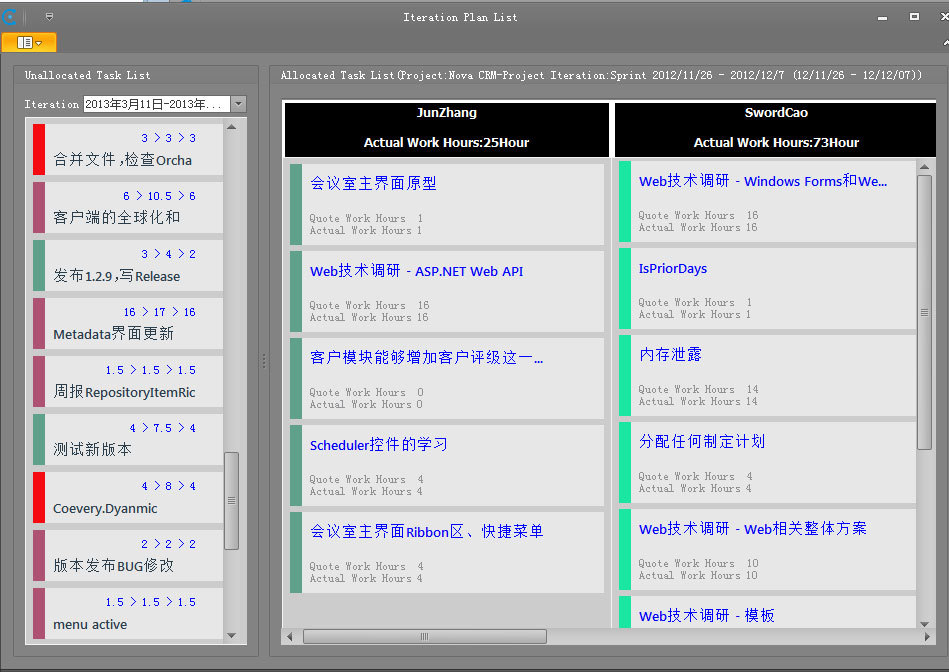Expand the Iteration date combo box

[238, 104]
